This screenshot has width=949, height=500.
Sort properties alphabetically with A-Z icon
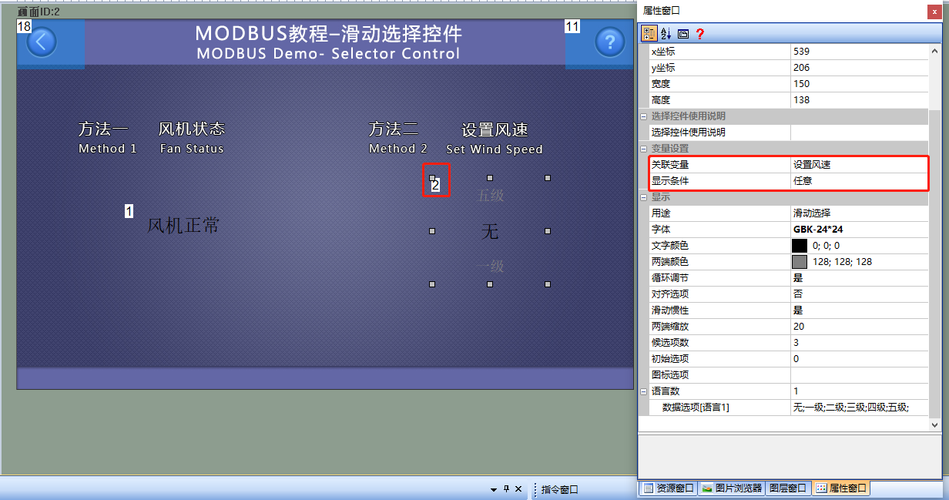pos(666,34)
